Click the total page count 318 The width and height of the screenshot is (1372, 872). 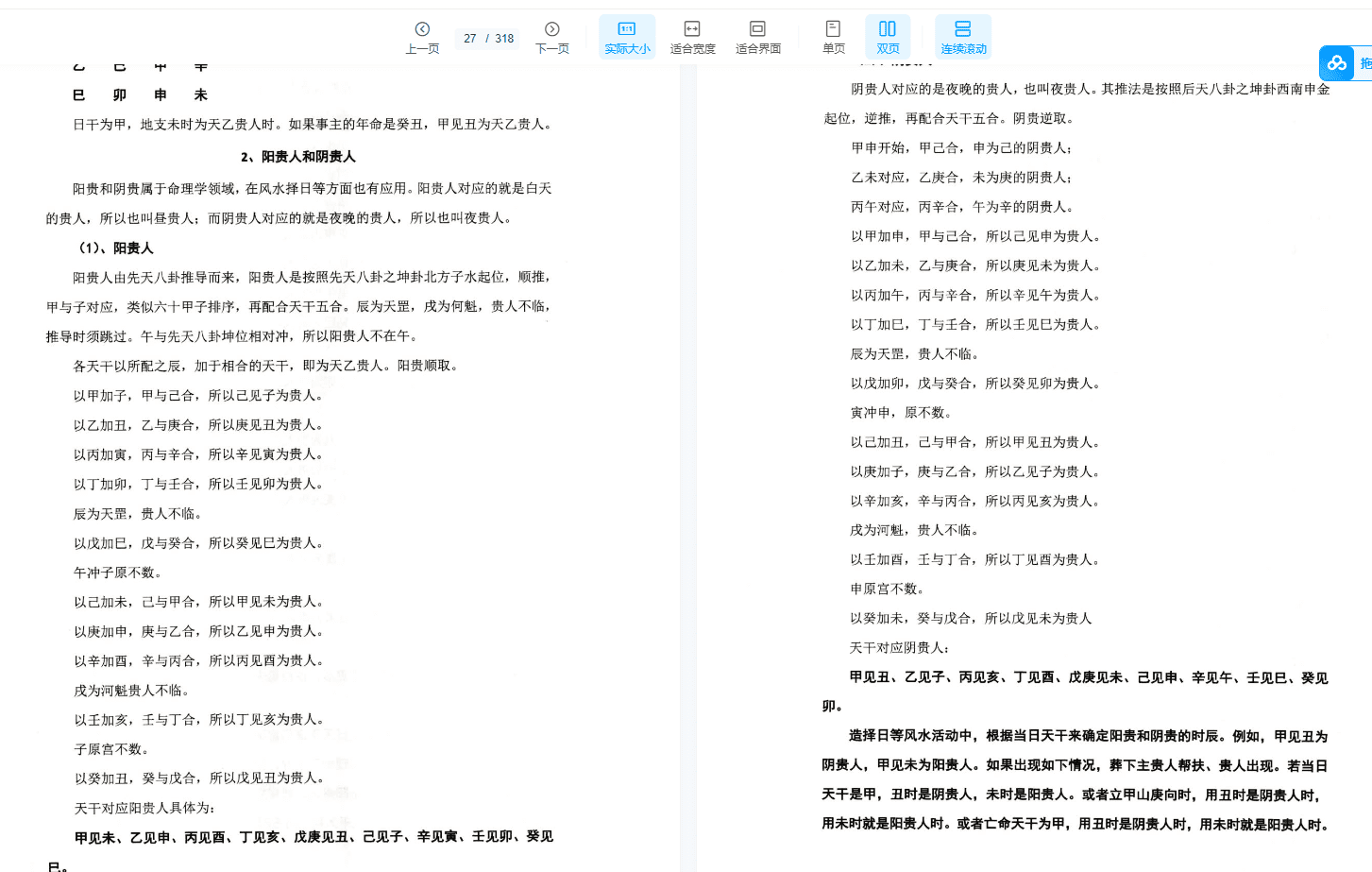[504, 39]
